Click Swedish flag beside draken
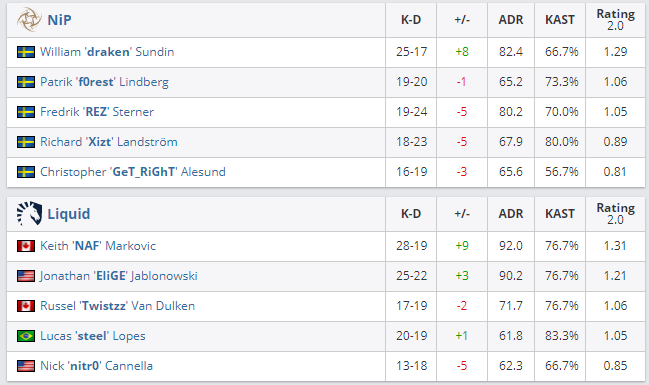 pyautogui.click(x=26, y=52)
